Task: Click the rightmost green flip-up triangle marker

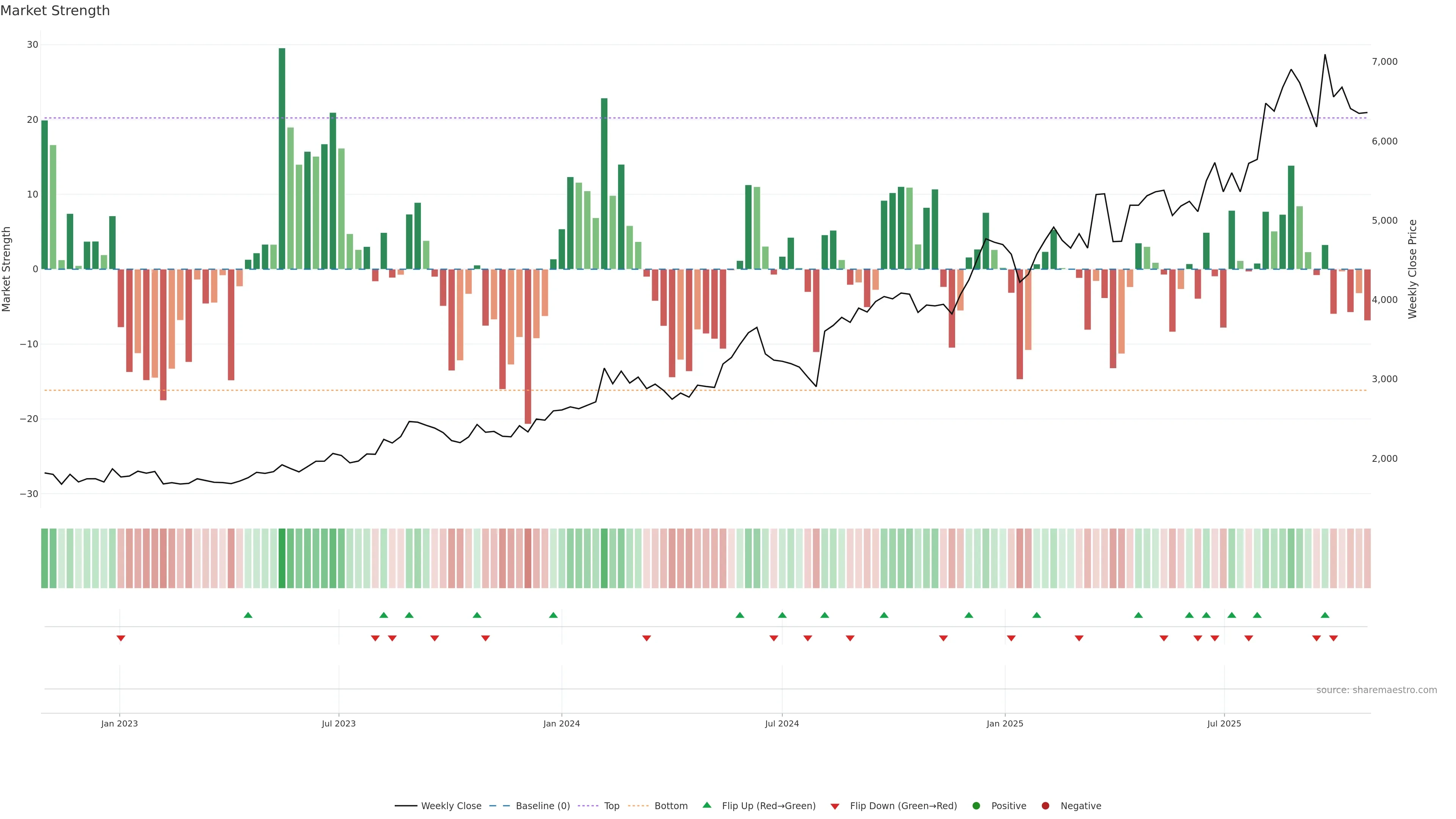Action: point(1325,615)
